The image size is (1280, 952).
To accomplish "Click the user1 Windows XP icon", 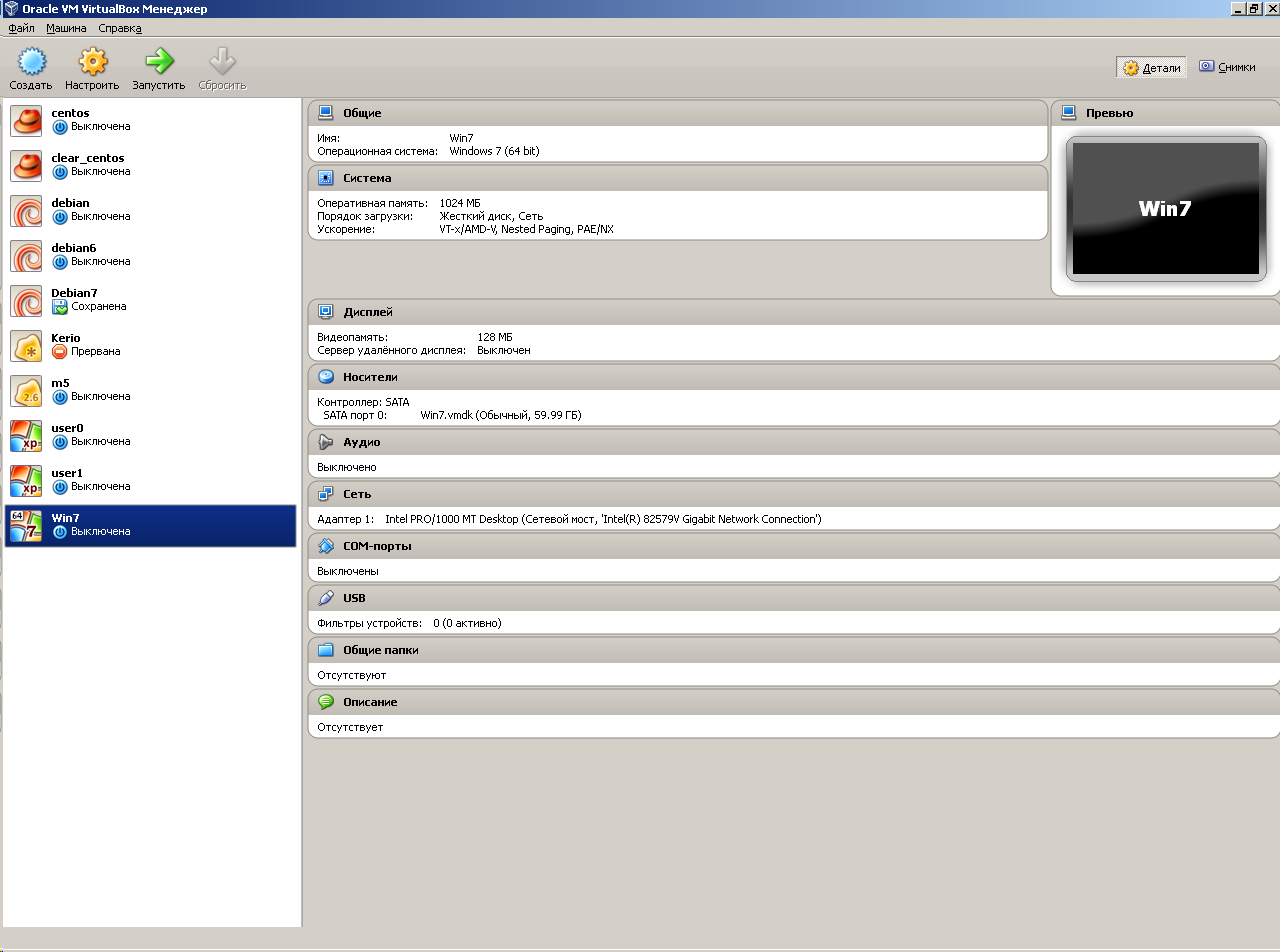I will [x=26, y=481].
